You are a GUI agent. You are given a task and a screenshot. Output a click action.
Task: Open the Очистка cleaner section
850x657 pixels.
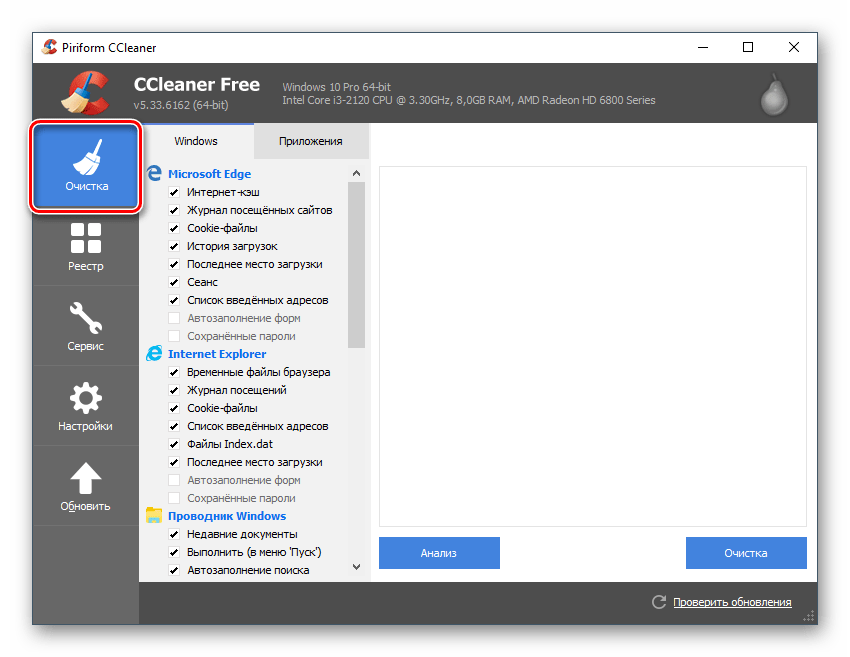click(x=86, y=166)
